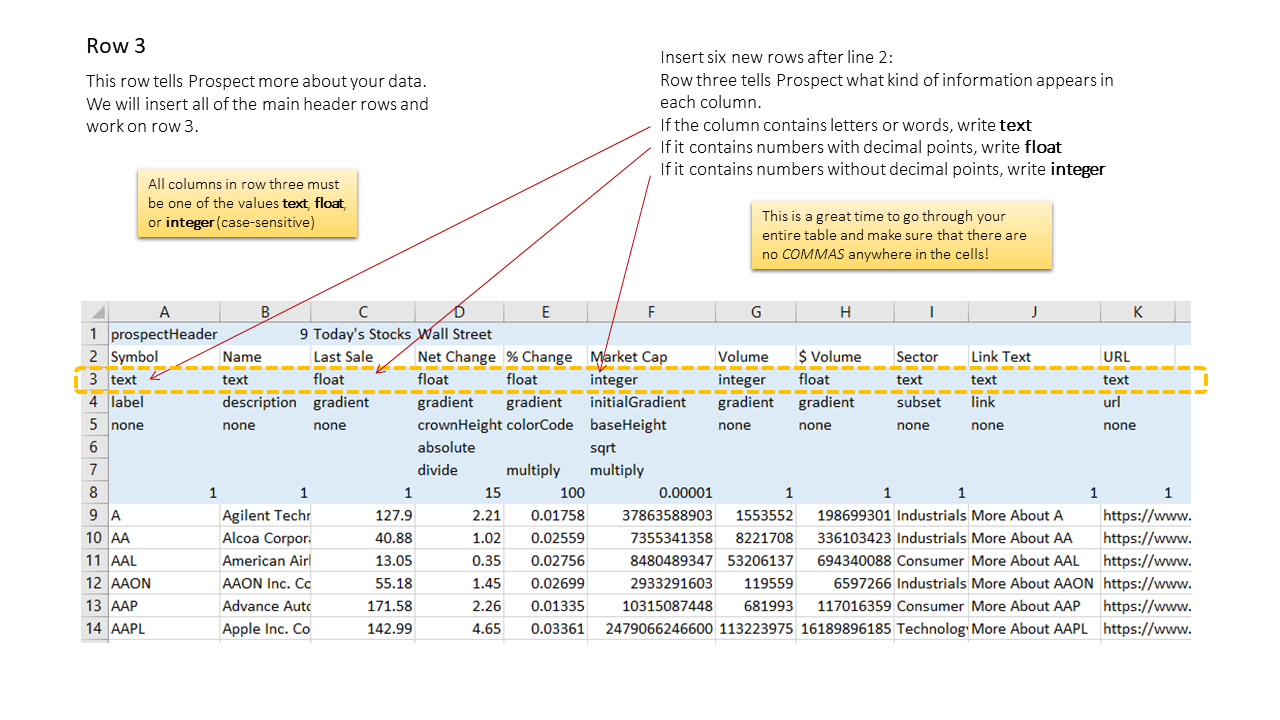The width and height of the screenshot is (1280, 720).
Task: Click the 'Technolog' sector cell
Action: (931, 629)
